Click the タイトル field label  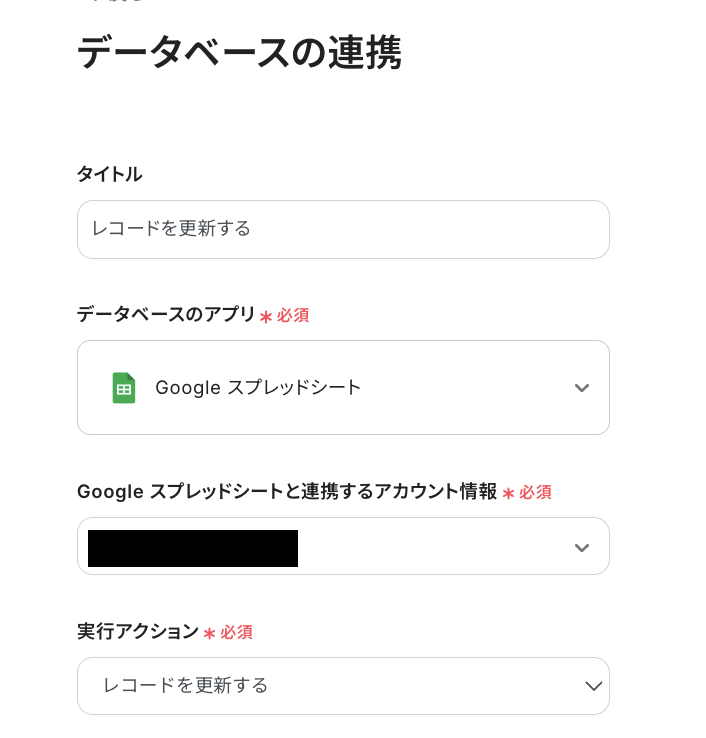click(109, 175)
